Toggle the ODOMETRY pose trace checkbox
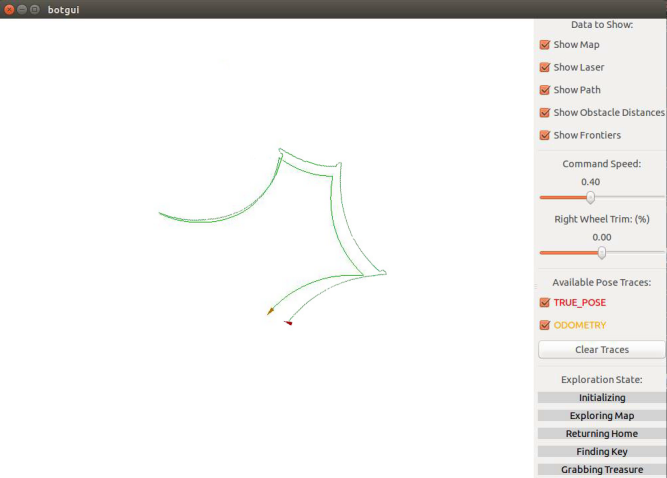Viewport: 667px width, 478px height. (x=544, y=325)
